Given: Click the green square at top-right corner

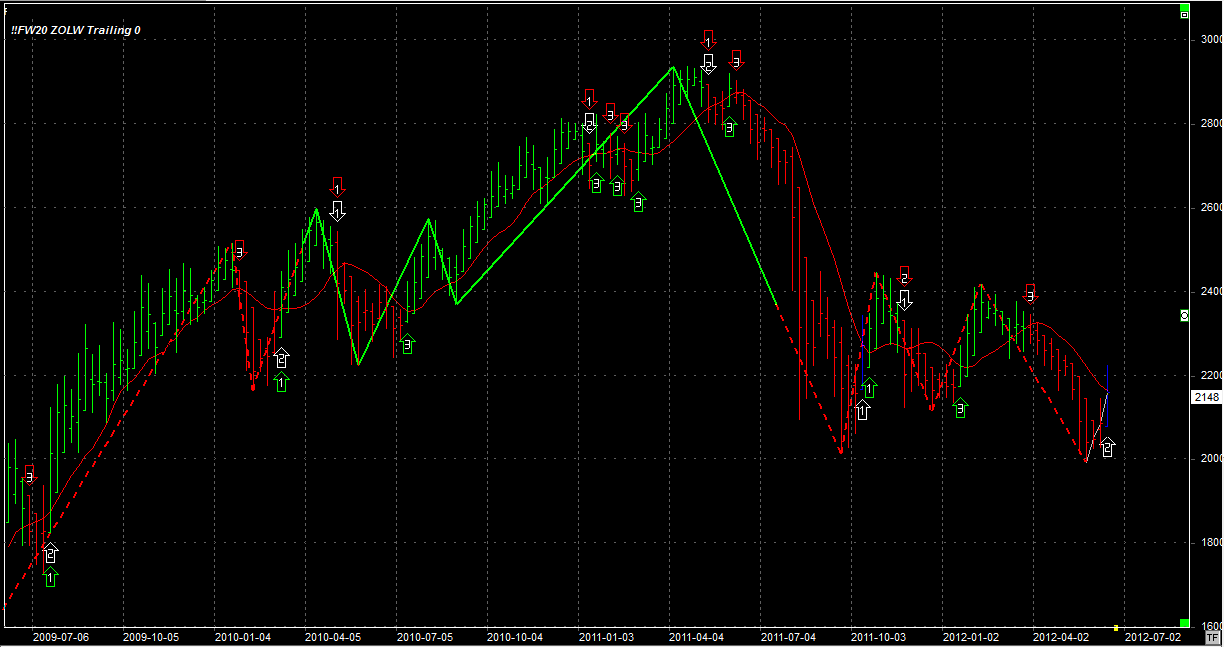Looking at the screenshot, I should click(1184, 13).
